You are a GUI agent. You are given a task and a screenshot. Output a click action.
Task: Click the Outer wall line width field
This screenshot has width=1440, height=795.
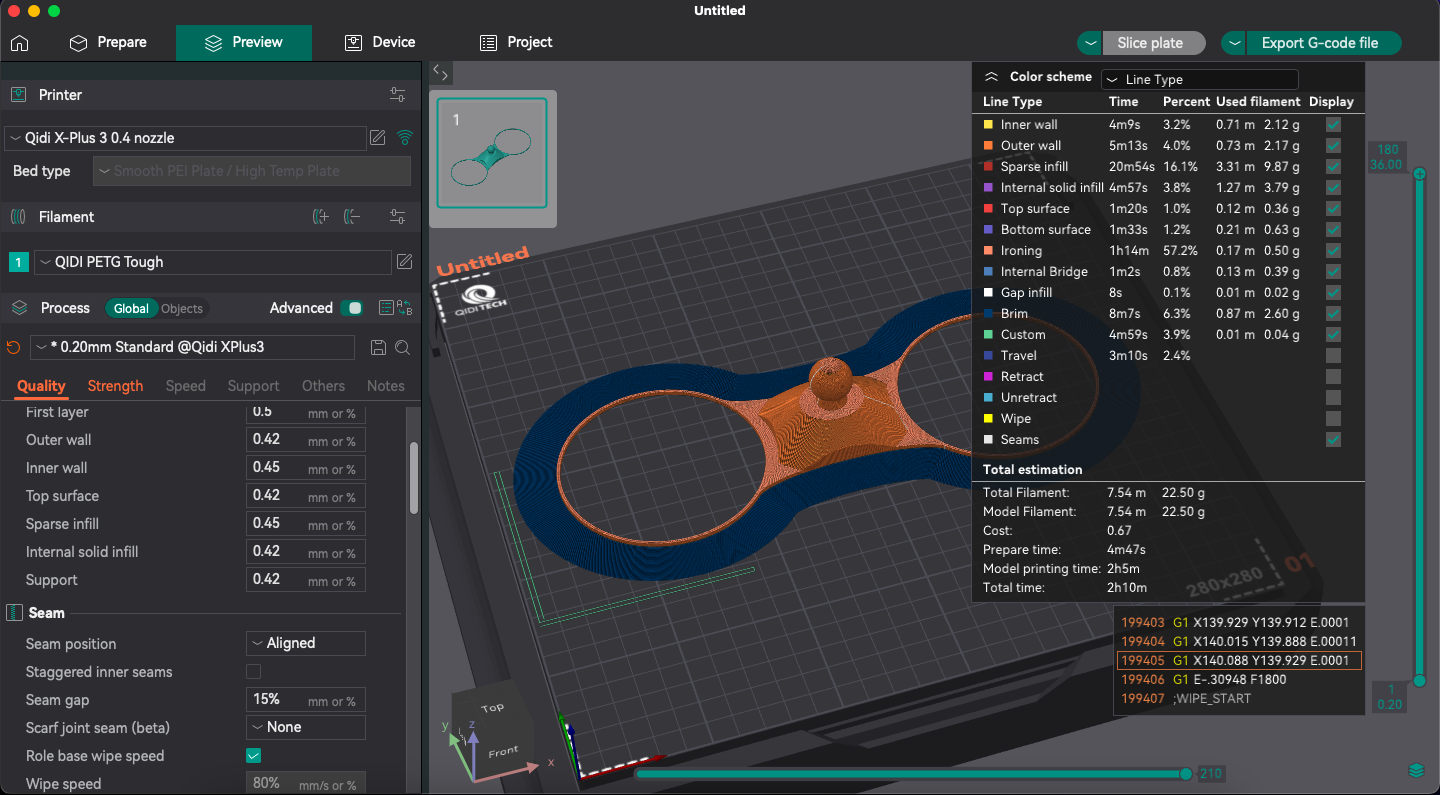coord(306,440)
